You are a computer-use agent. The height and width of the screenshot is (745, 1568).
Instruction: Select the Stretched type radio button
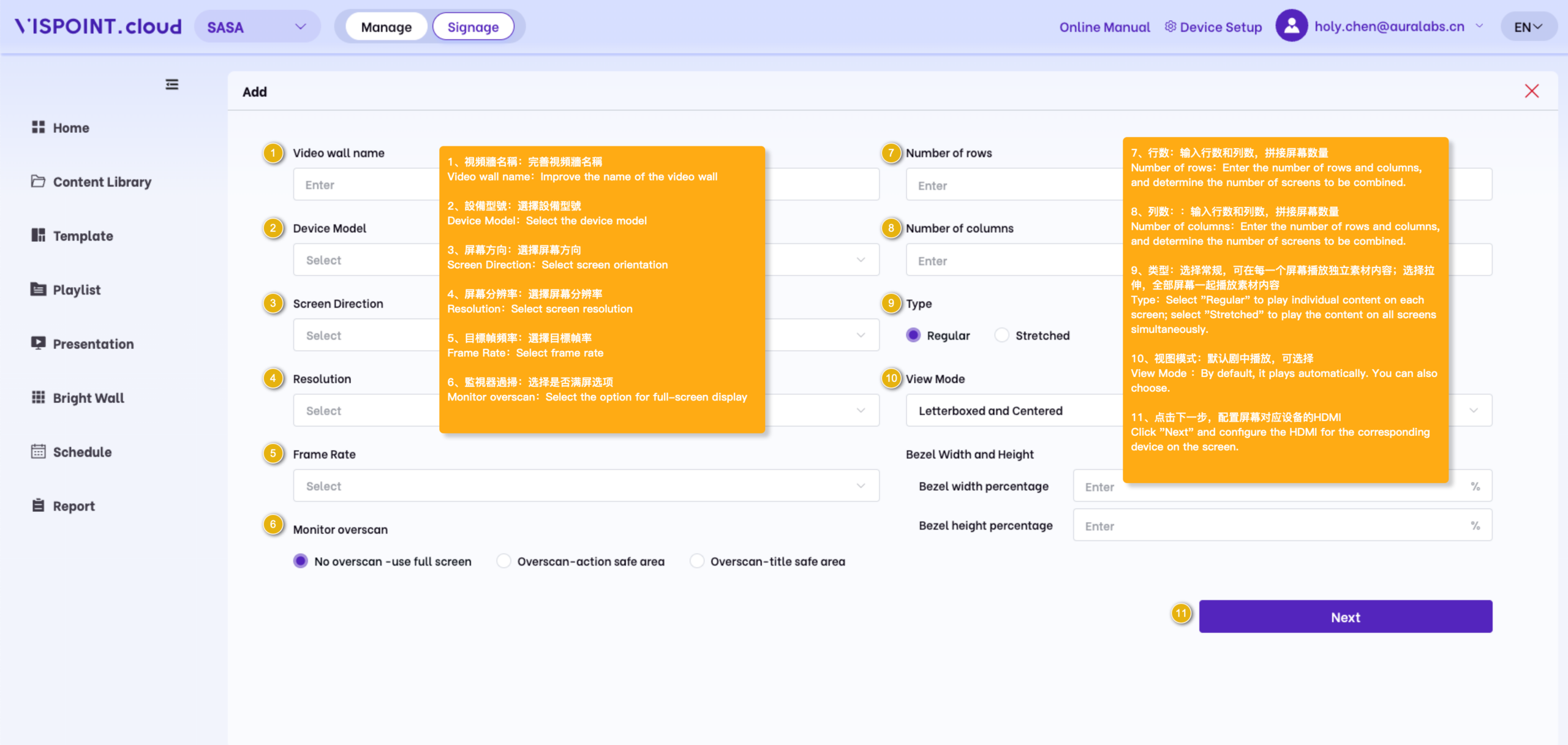1002,335
